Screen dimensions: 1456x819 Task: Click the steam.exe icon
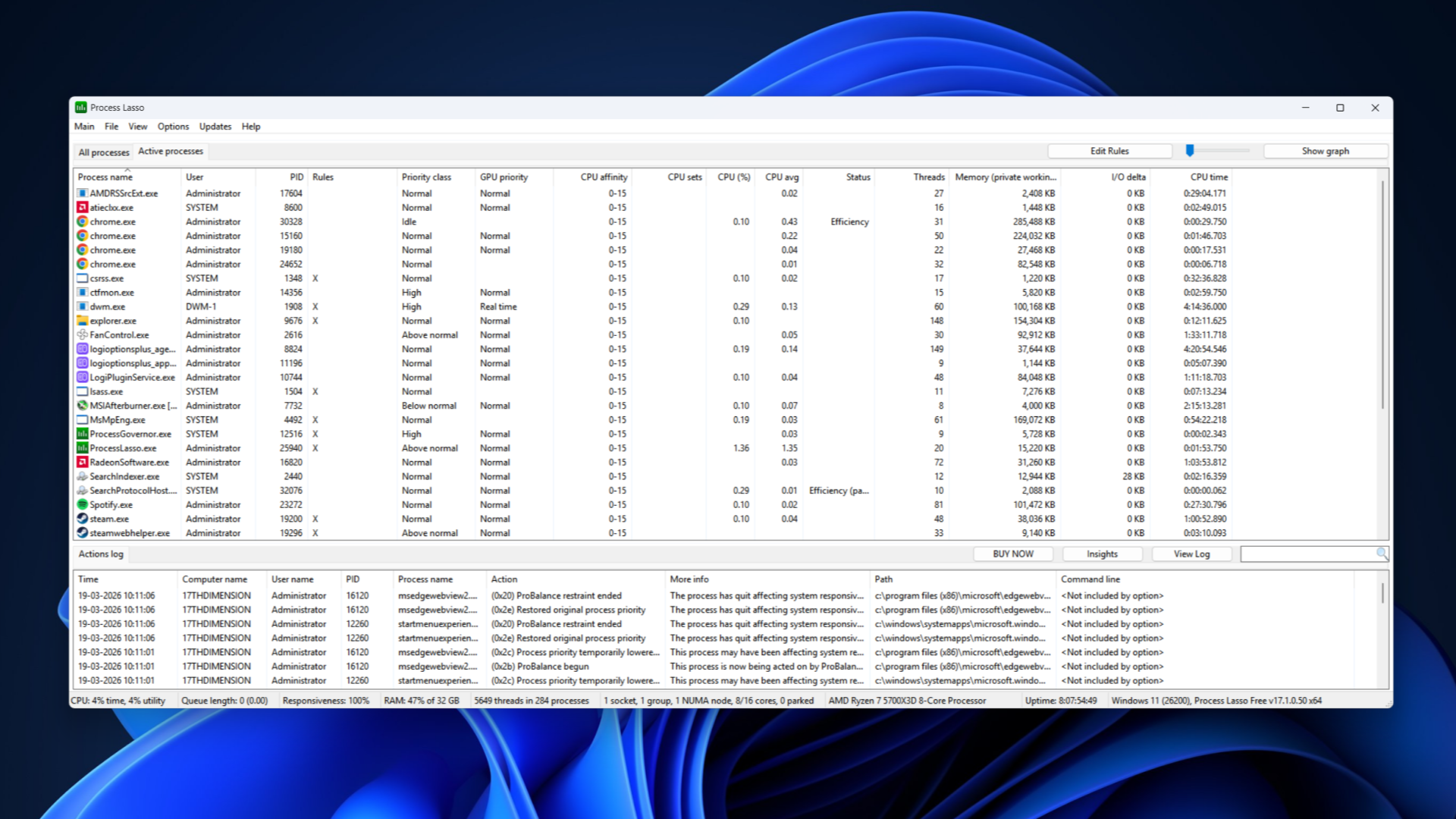coord(83,519)
